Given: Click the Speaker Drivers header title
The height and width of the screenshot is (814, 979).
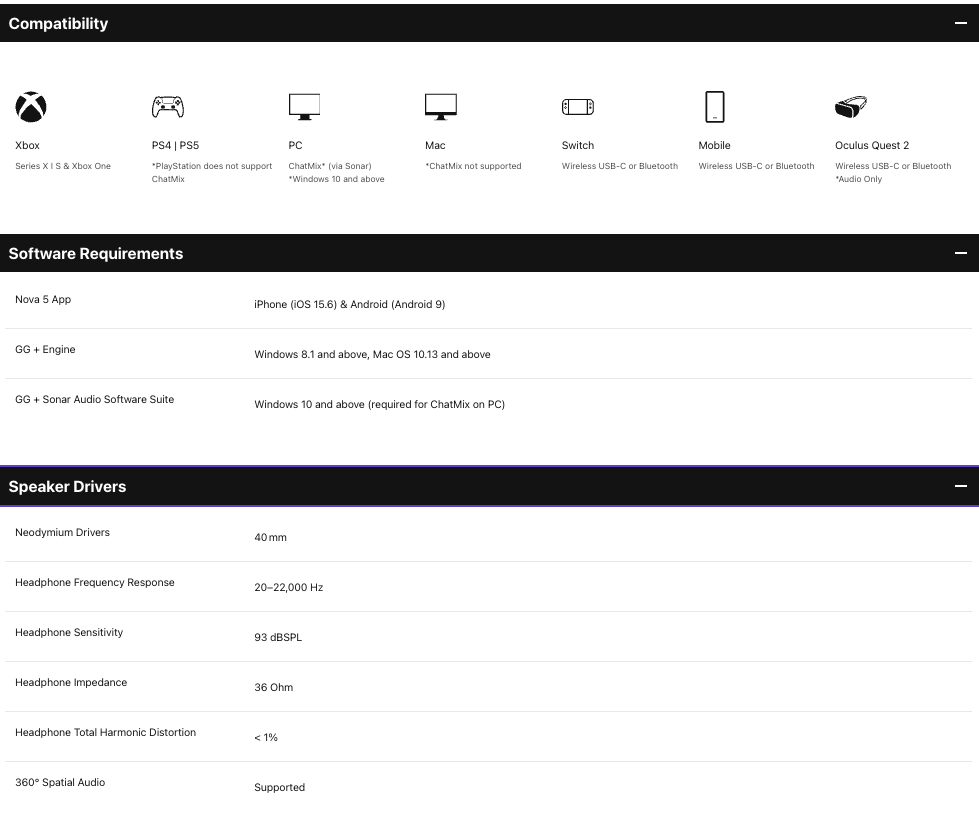Looking at the screenshot, I should click(67, 486).
